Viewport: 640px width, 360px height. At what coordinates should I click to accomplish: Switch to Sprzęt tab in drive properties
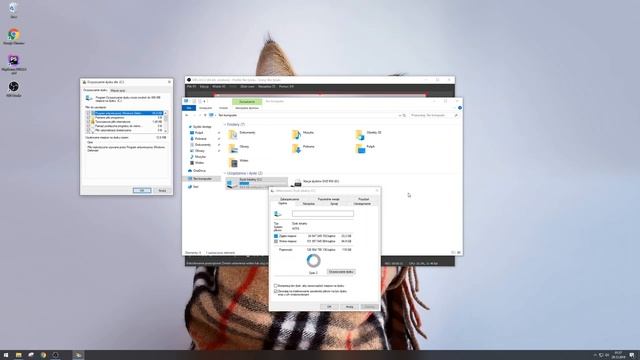pyautogui.click(x=334, y=204)
